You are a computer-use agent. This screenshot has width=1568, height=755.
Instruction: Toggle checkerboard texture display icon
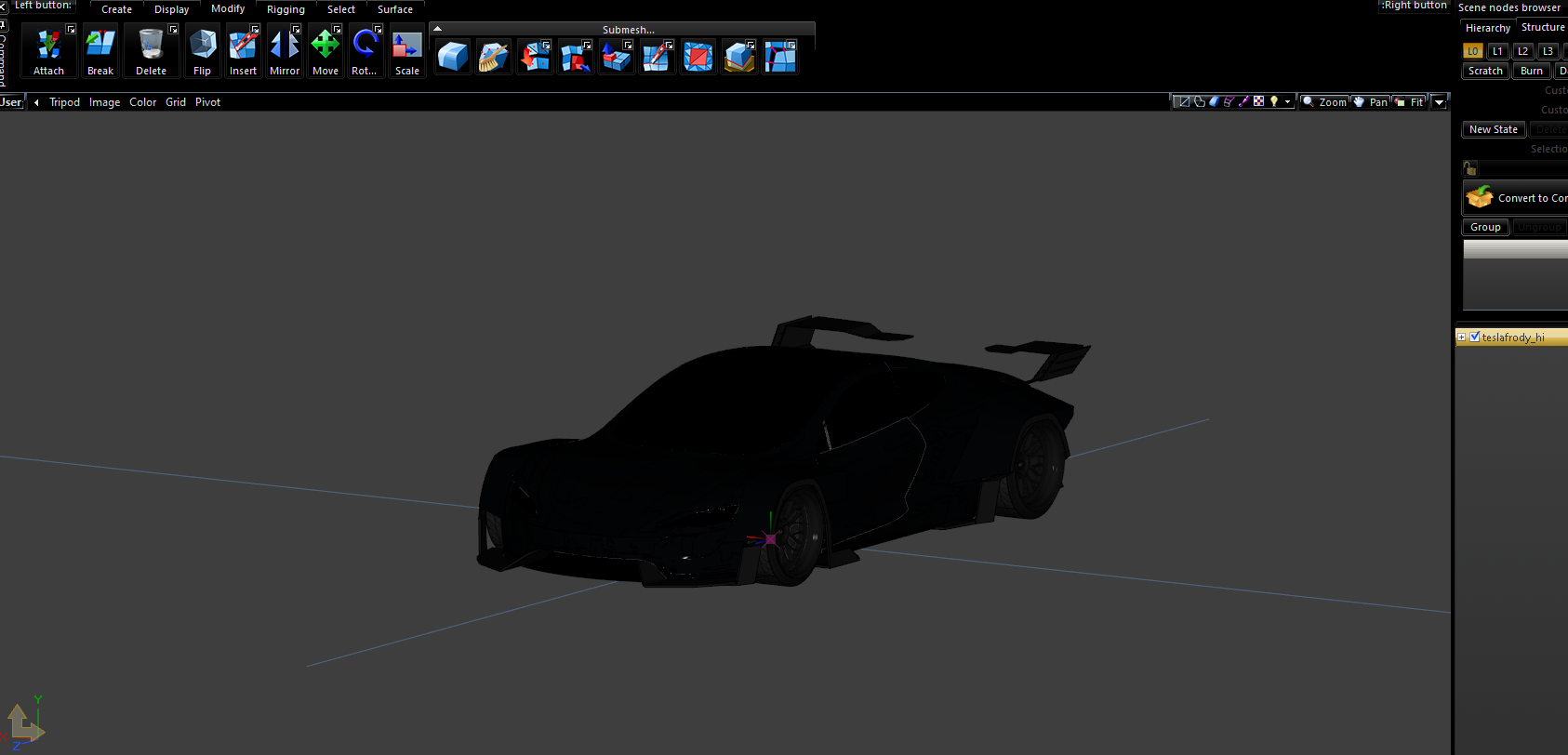pyautogui.click(x=1258, y=102)
